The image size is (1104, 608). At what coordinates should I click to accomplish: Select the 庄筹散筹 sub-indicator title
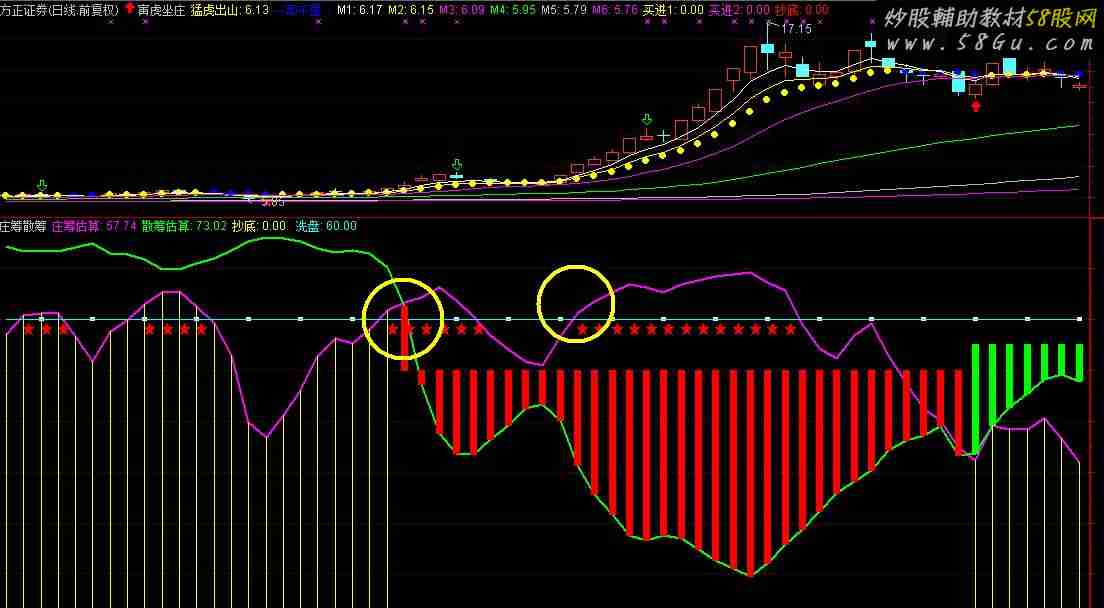[x=23, y=226]
